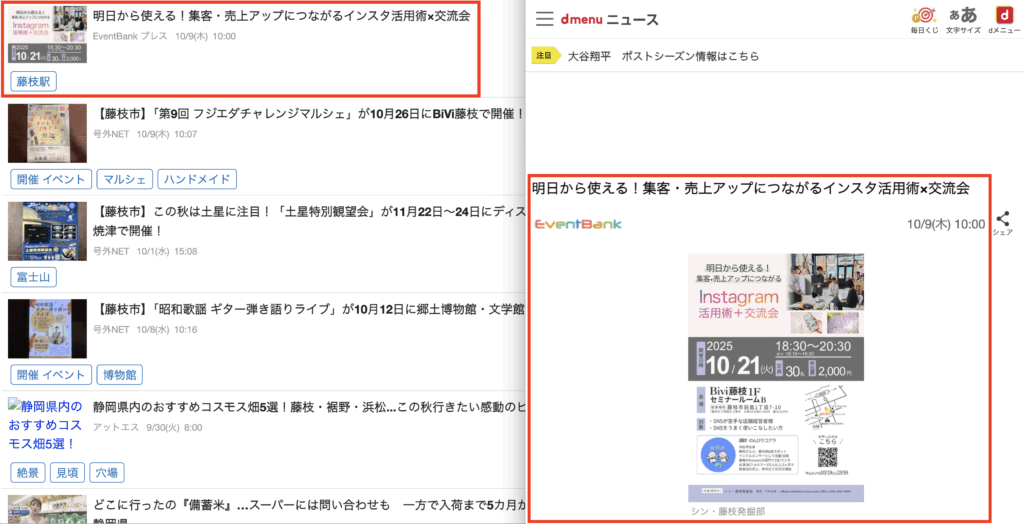Click the フジエダチャレンジマルシェ article thumbnail

(x=47, y=133)
